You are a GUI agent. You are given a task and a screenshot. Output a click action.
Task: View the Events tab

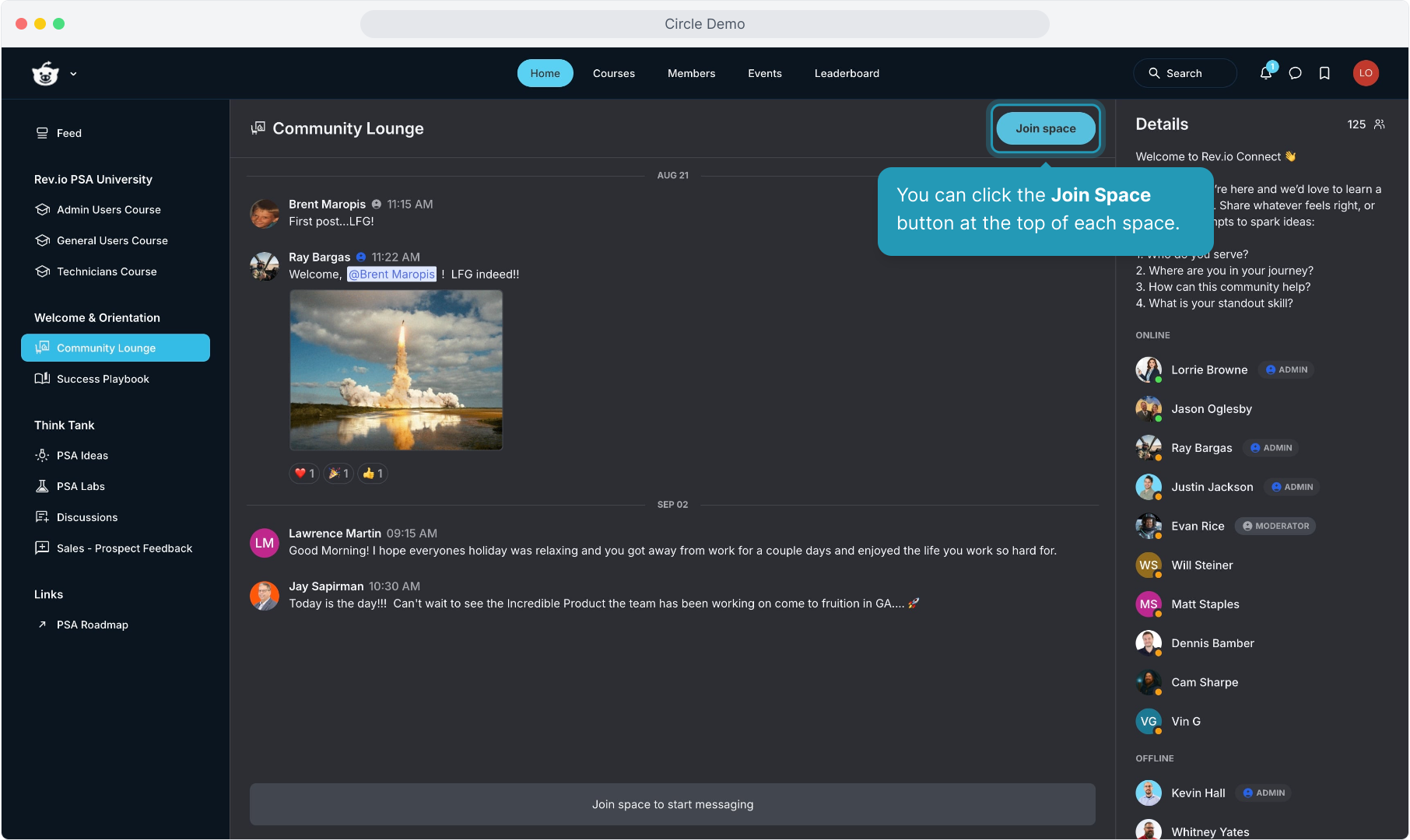(765, 73)
